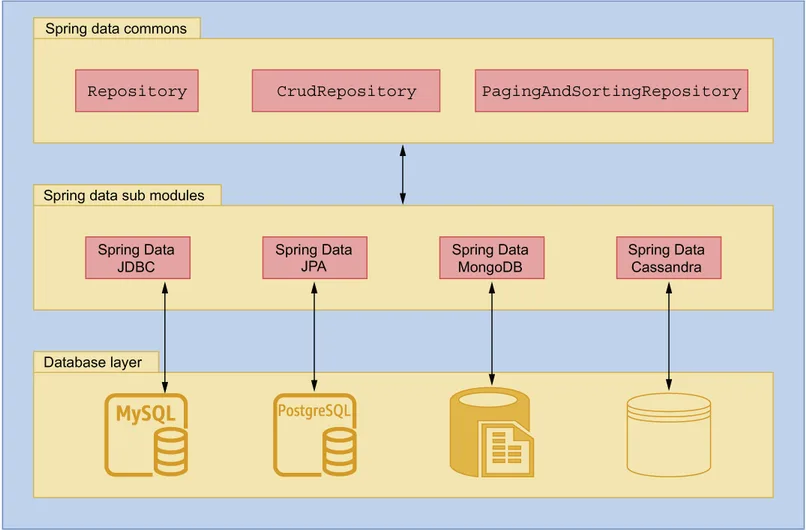This screenshot has width=806, height=530.
Task: Click the 'Database layer' label
Action: click(x=93, y=362)
